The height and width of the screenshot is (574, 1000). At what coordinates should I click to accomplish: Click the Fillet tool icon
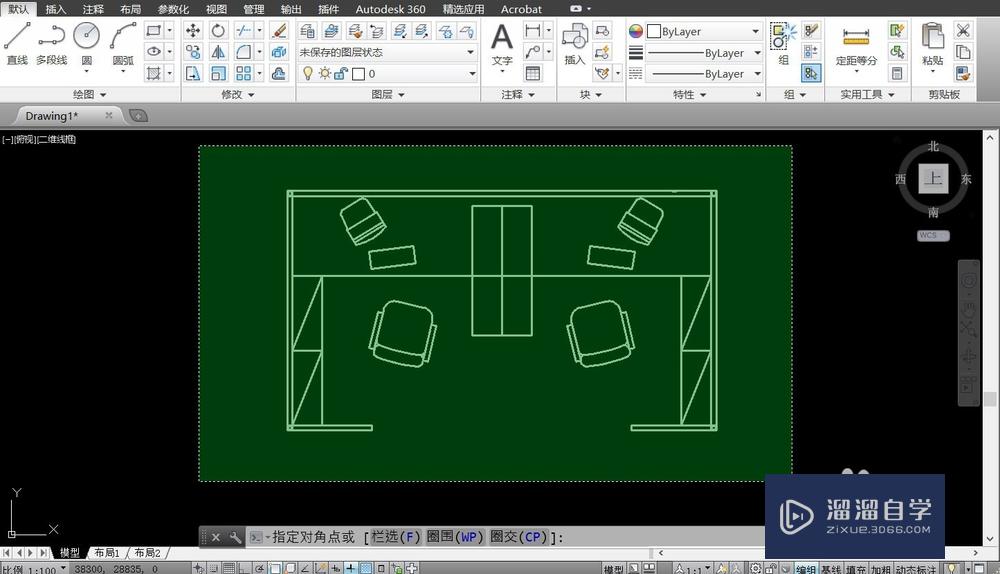[x=243, y=52]
